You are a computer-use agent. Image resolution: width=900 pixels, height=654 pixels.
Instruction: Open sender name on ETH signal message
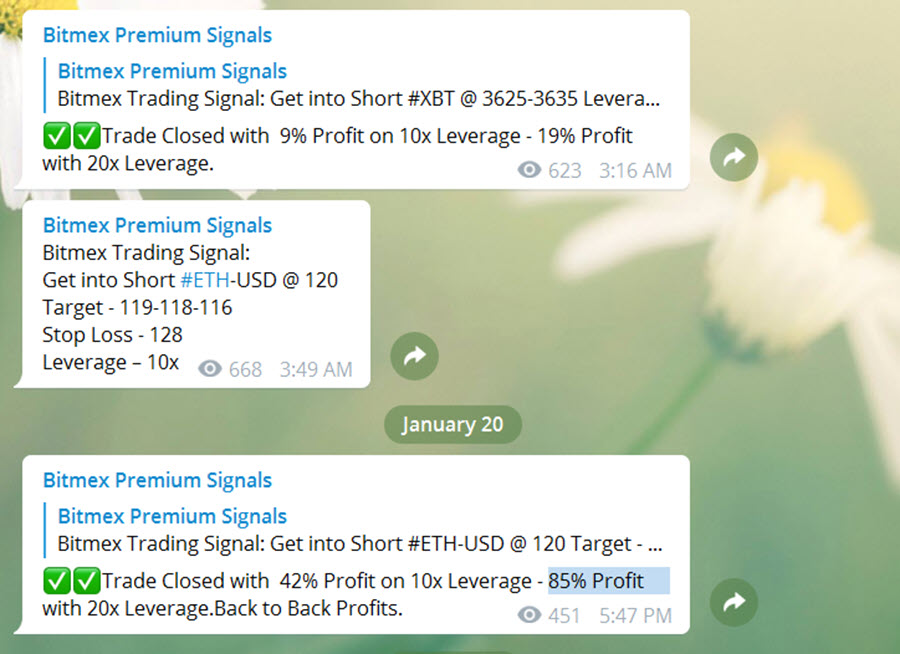(x=157, y=225)
